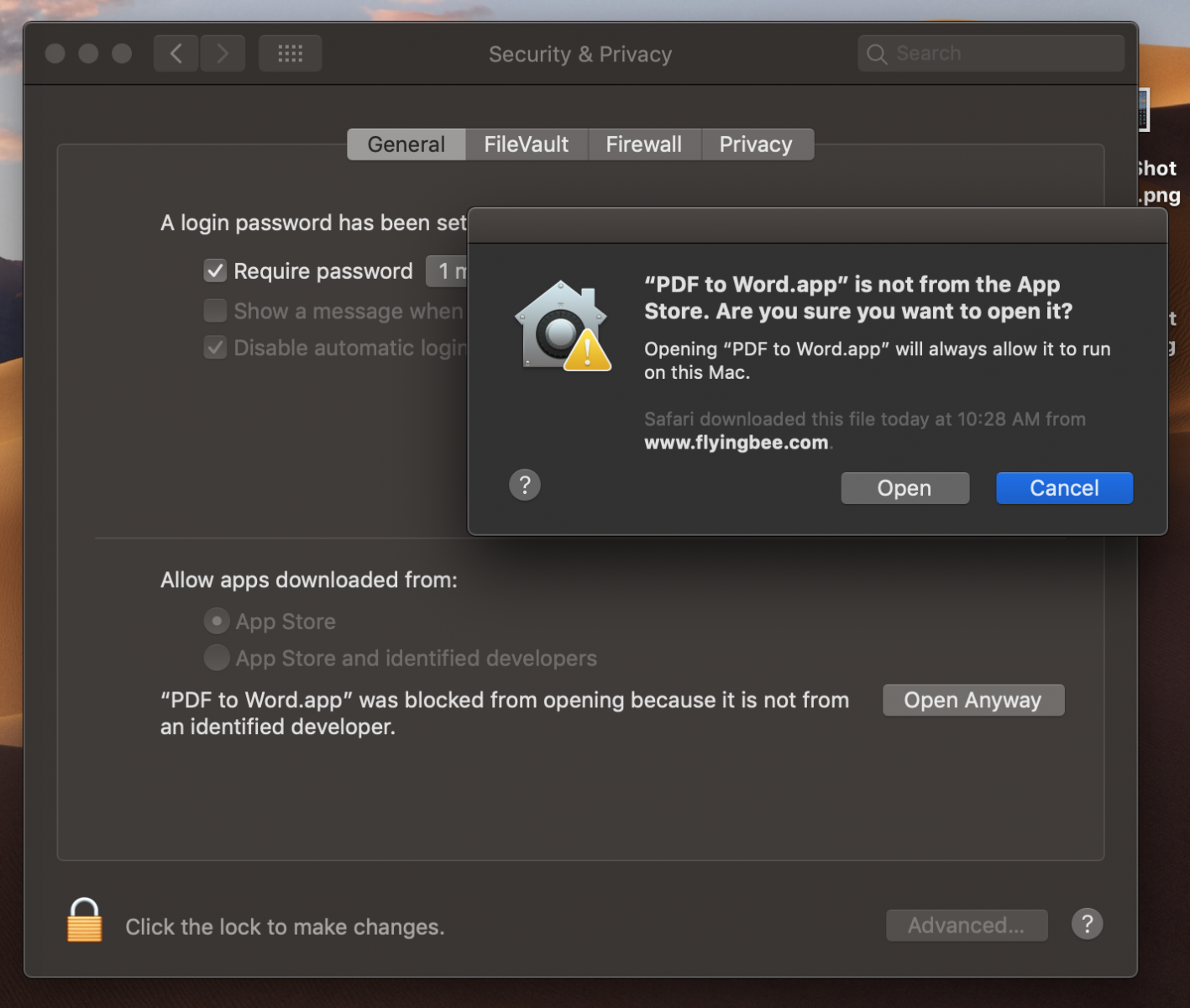Click the dialog heading about PDF to Word.app

click(858, 298)
